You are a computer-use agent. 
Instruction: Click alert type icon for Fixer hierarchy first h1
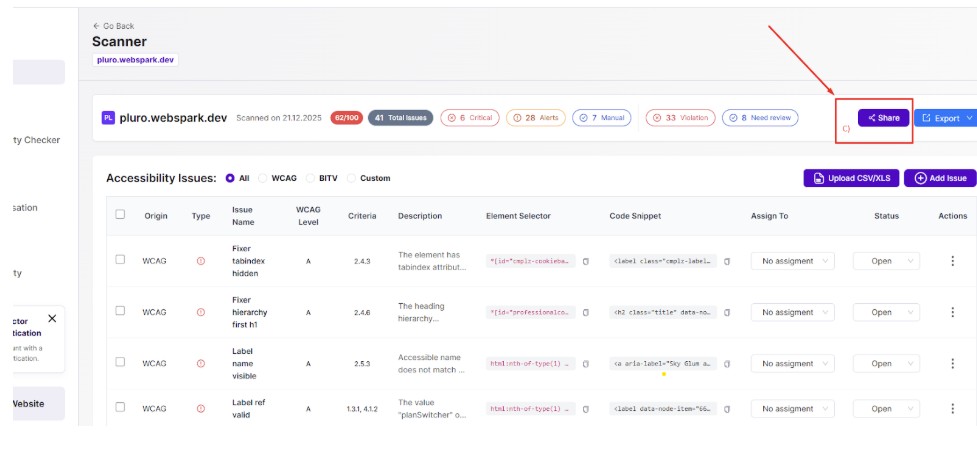(x=201, y=312)
